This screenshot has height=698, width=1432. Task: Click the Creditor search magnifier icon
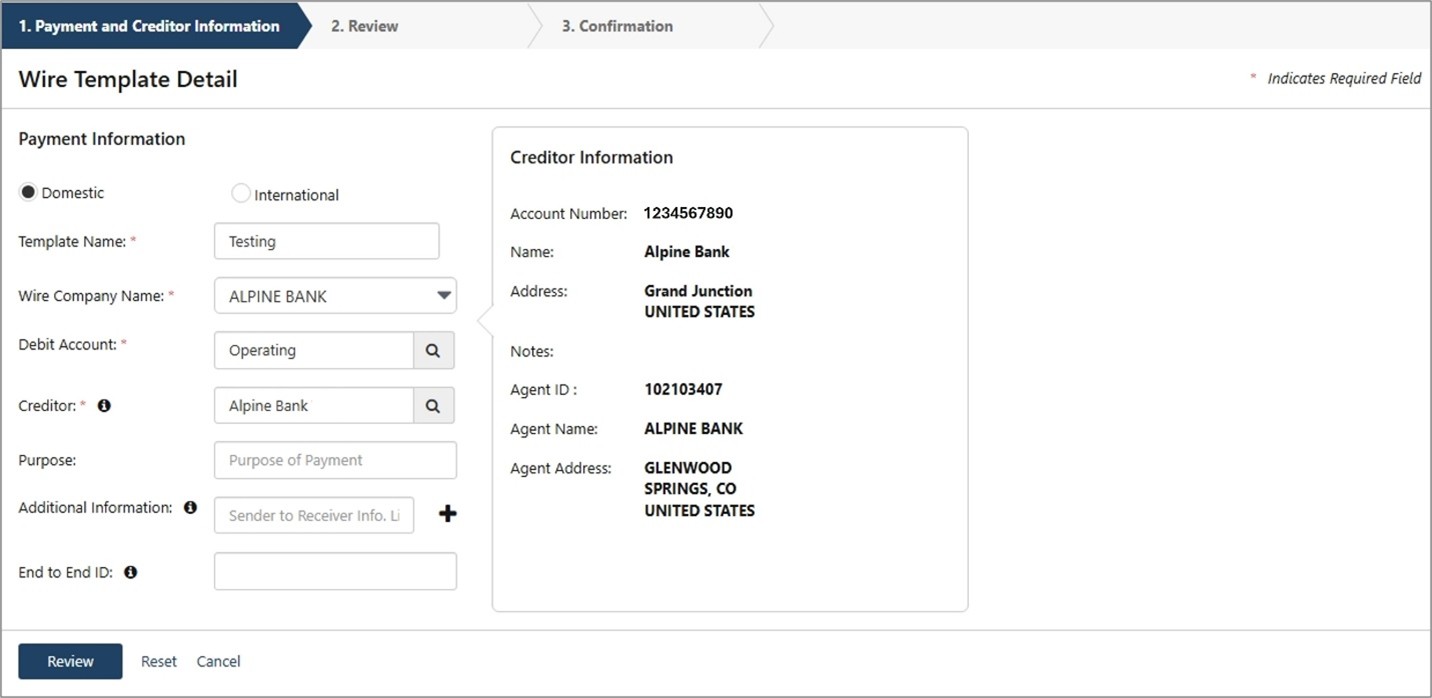click(433, 406)
